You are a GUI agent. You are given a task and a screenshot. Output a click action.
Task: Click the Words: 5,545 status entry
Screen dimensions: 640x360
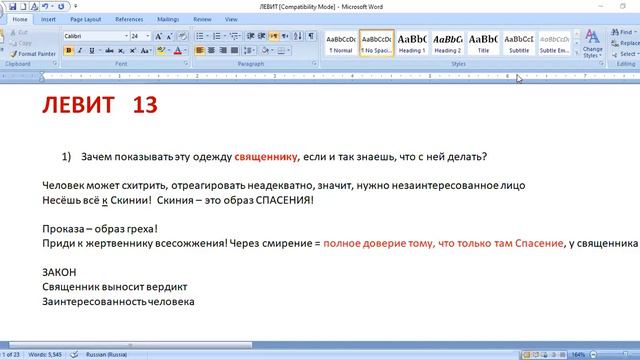click(x=45, y=355)
